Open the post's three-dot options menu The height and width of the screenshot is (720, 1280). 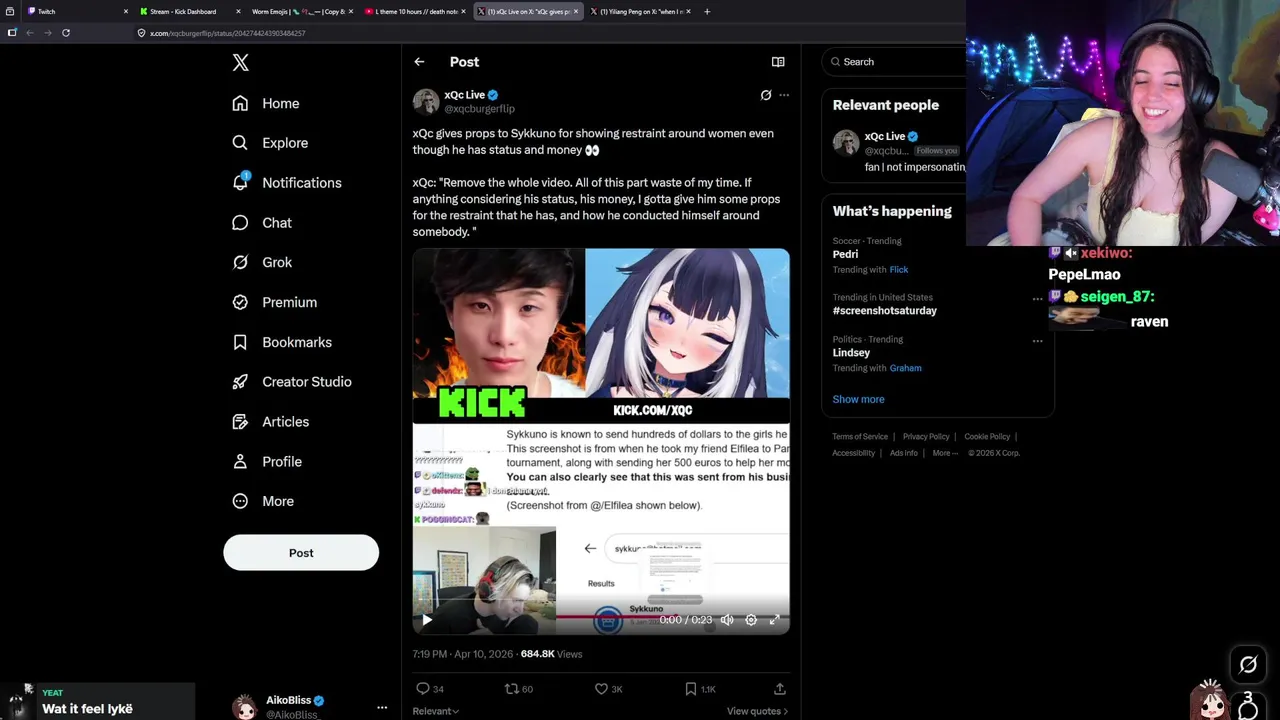click(x=784, y=95)
